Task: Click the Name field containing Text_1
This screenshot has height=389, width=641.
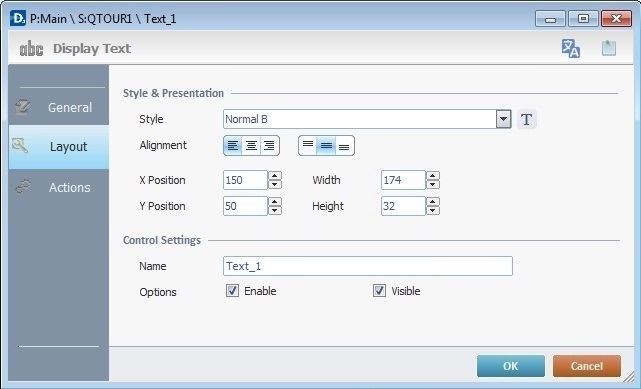Action: tap(368, 266)
